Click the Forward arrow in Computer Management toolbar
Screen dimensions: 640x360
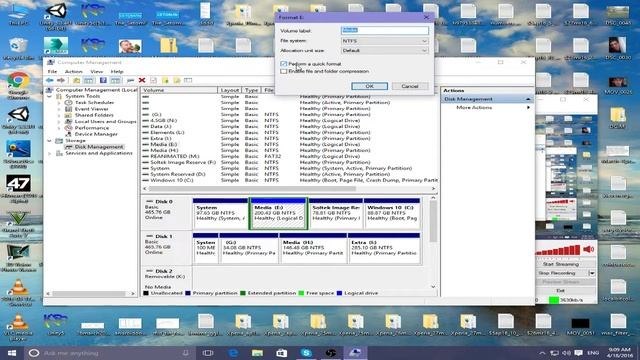pos(61,80)
